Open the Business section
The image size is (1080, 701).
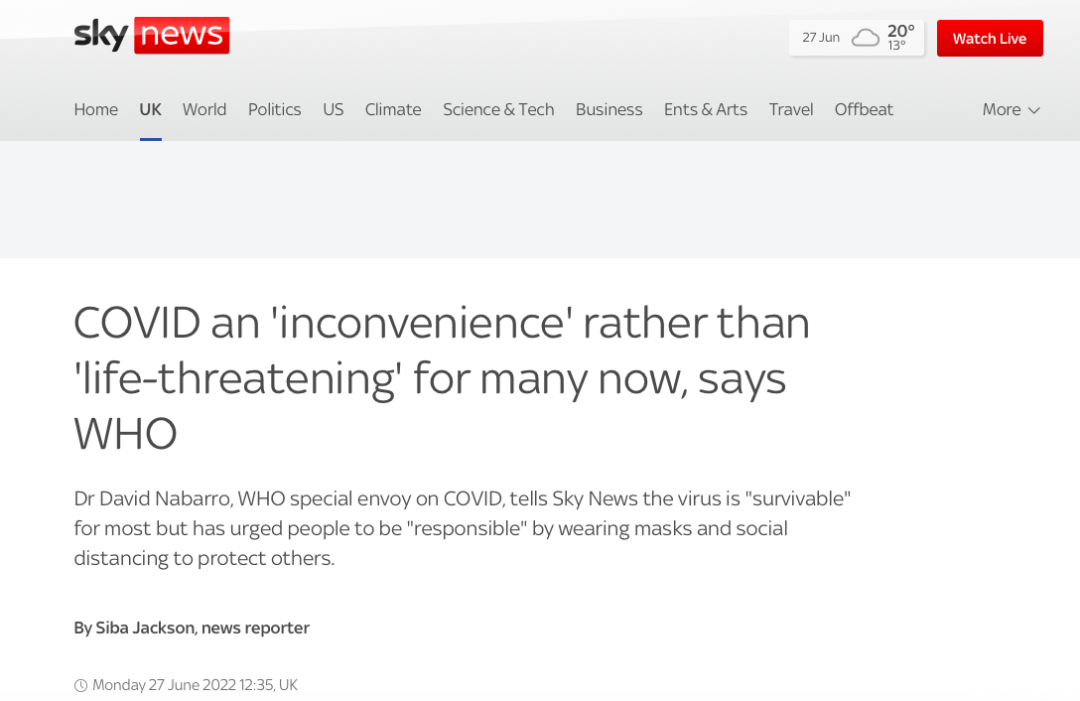coord(609,110)
